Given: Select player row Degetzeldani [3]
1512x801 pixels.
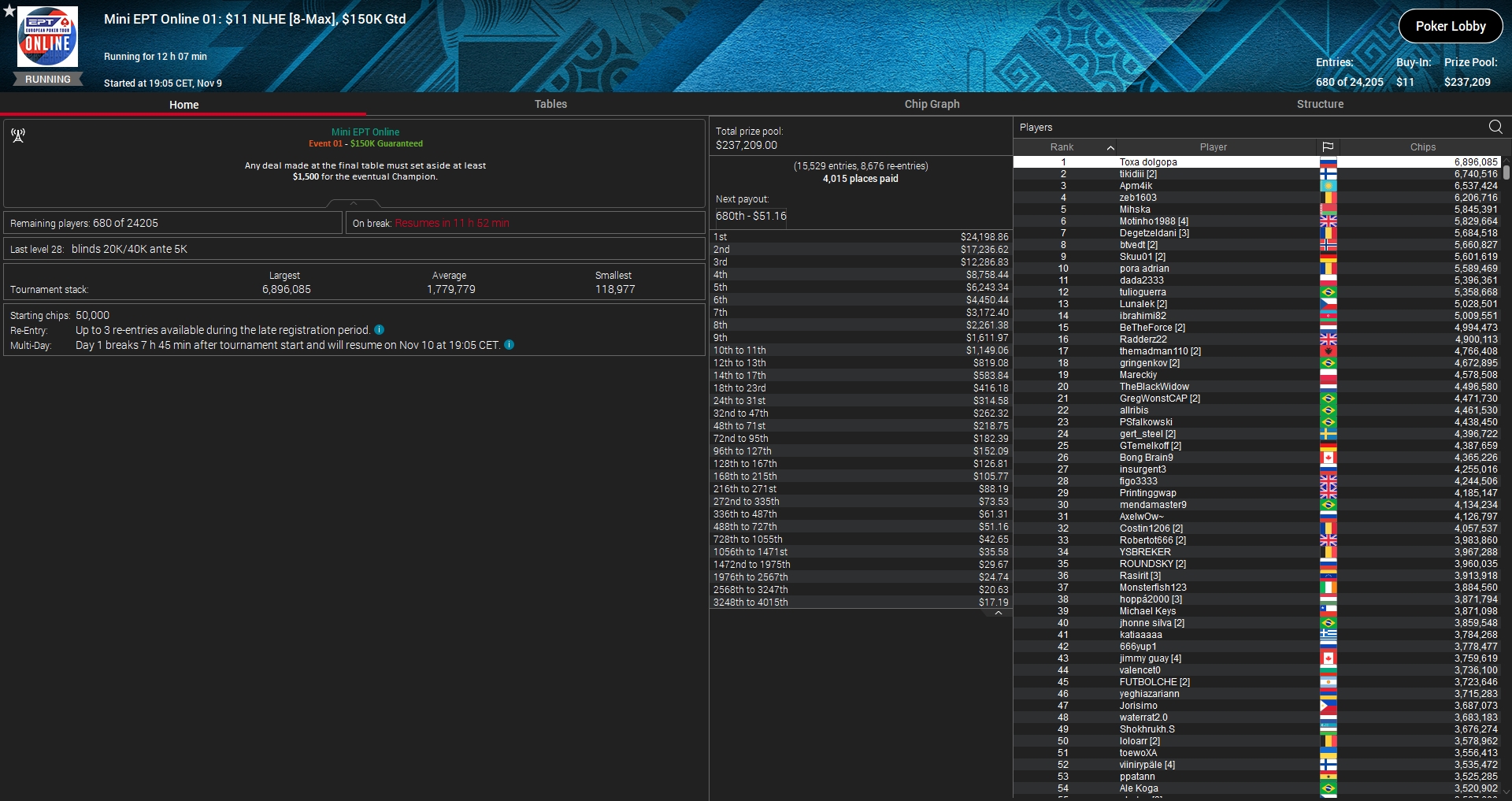Looking at the screenshot, I should 1257,233.
